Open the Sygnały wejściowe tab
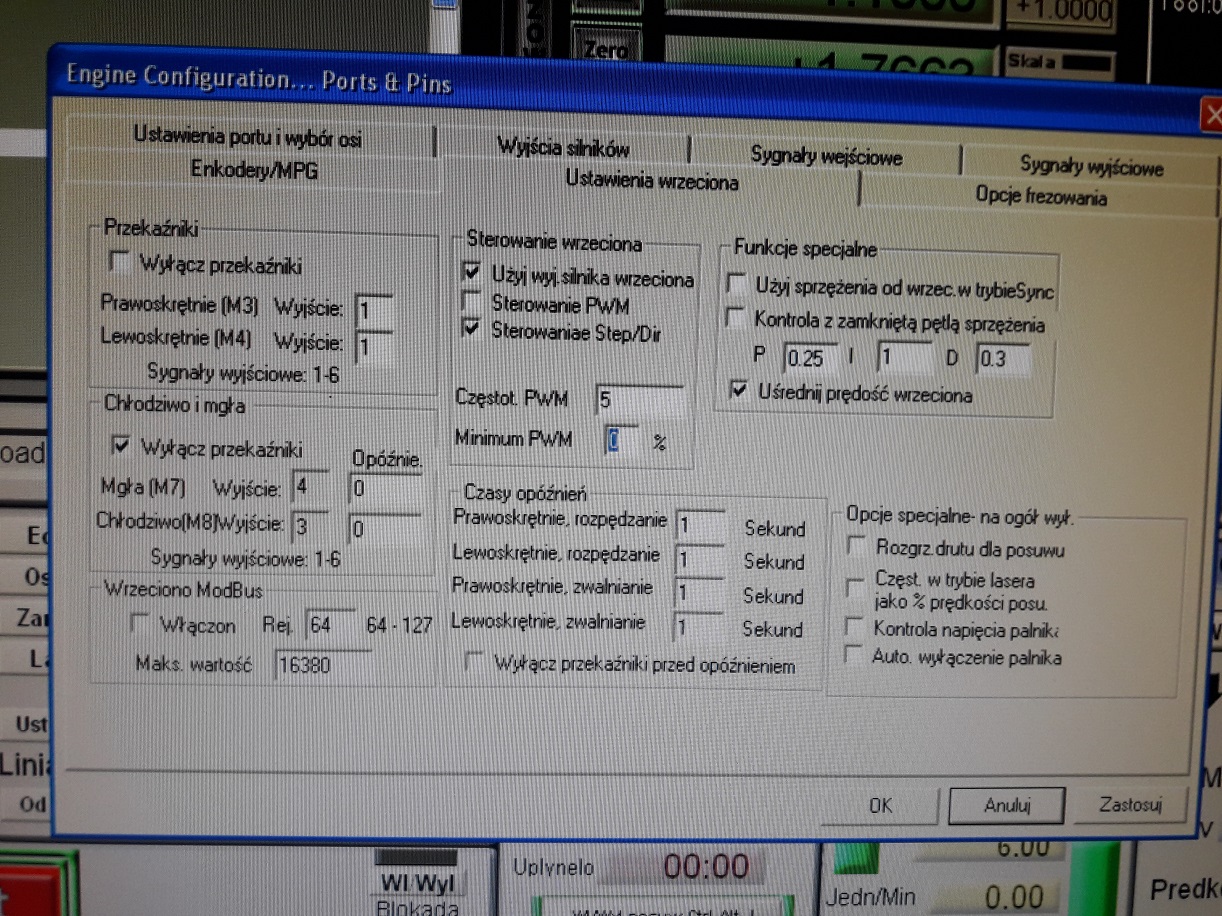 (826, 156)
